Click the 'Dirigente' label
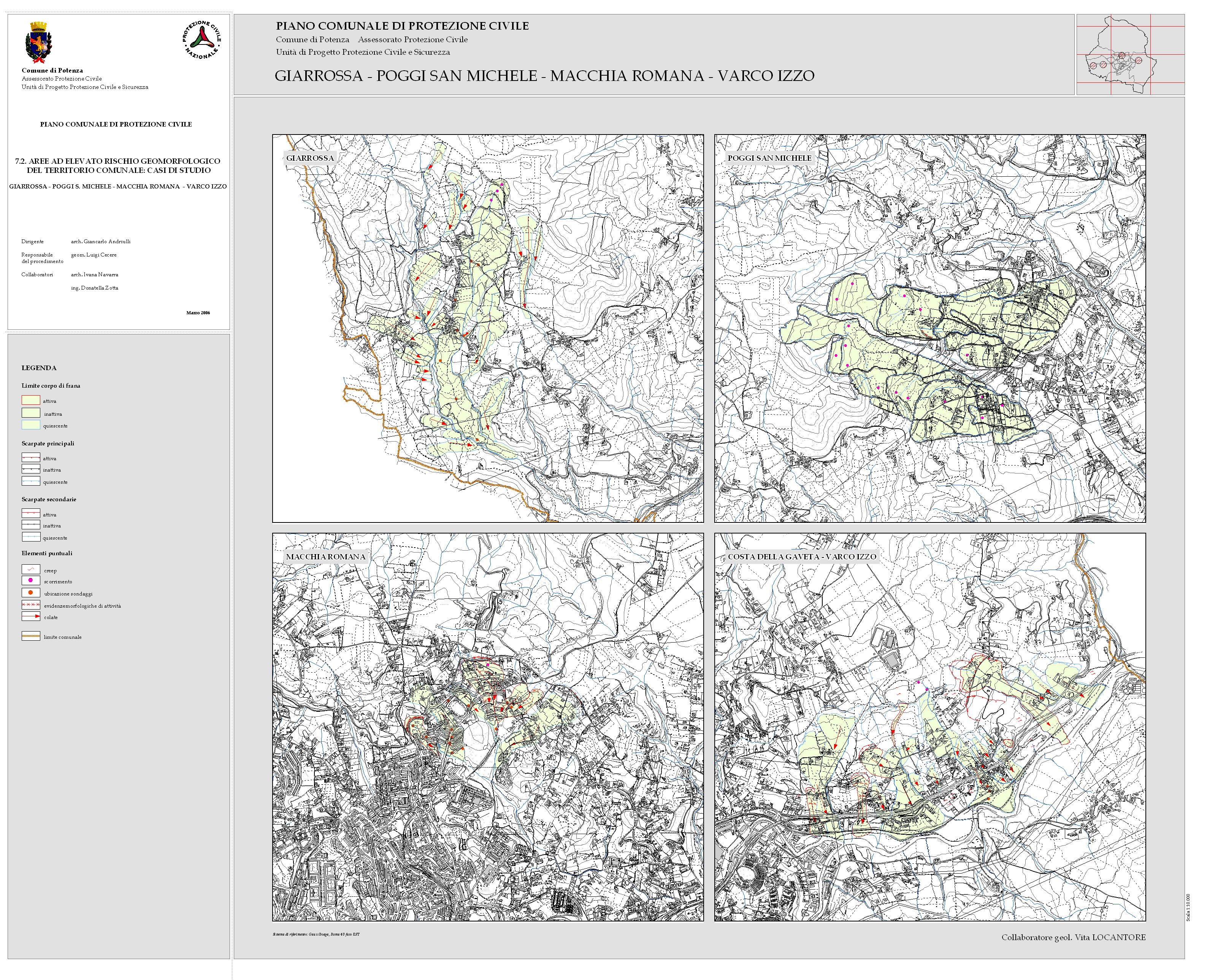The height and width of the screenshot is (980, 1207). (32, 242)
